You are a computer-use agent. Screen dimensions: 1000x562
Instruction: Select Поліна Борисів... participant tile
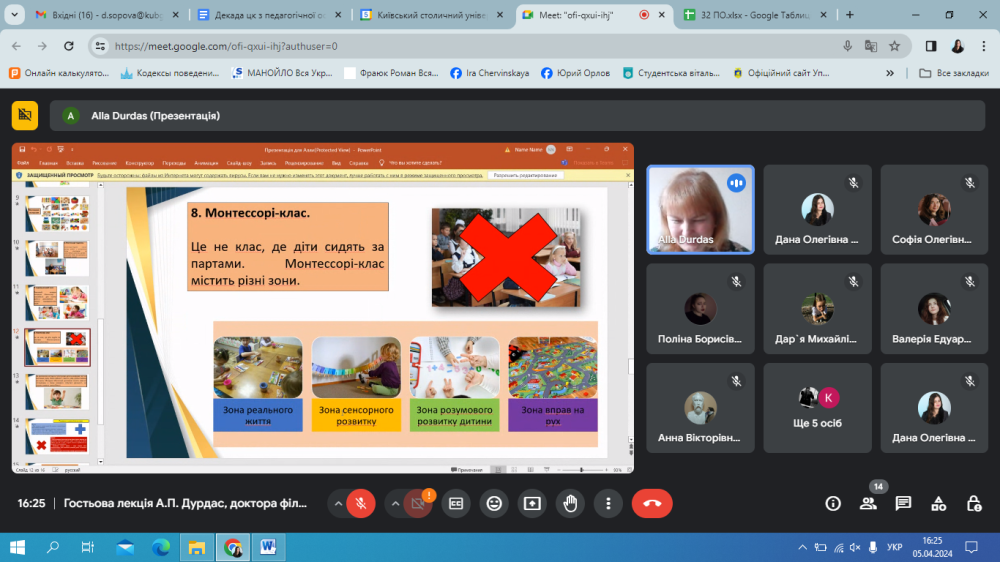(x=700, y=309)
